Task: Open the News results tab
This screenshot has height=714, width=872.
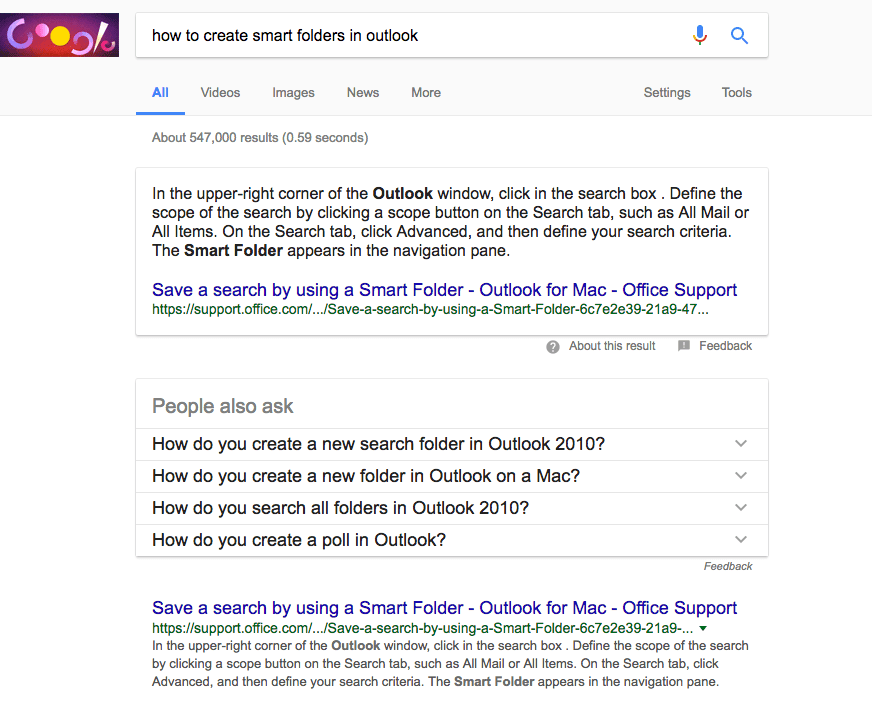Action: coord(362,92)
